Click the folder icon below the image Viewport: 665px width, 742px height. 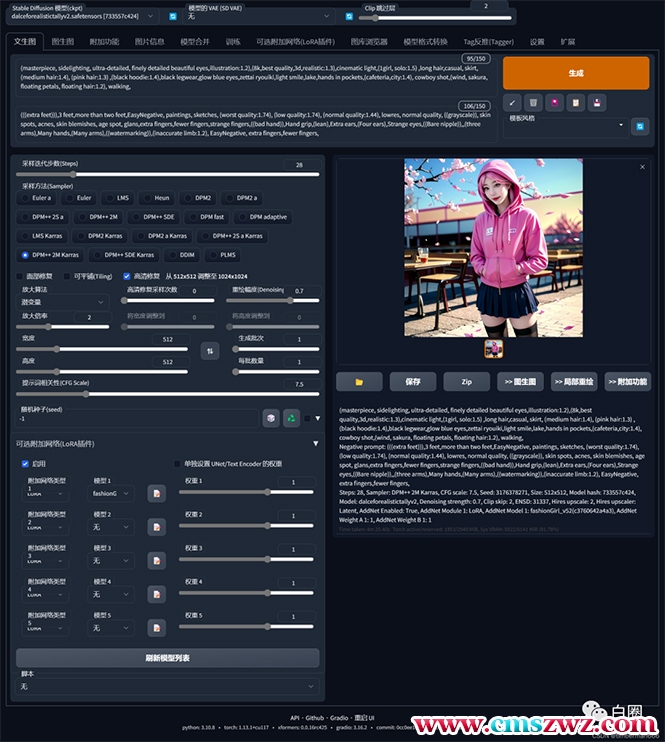pyautogui.click(x=359, y=381)
